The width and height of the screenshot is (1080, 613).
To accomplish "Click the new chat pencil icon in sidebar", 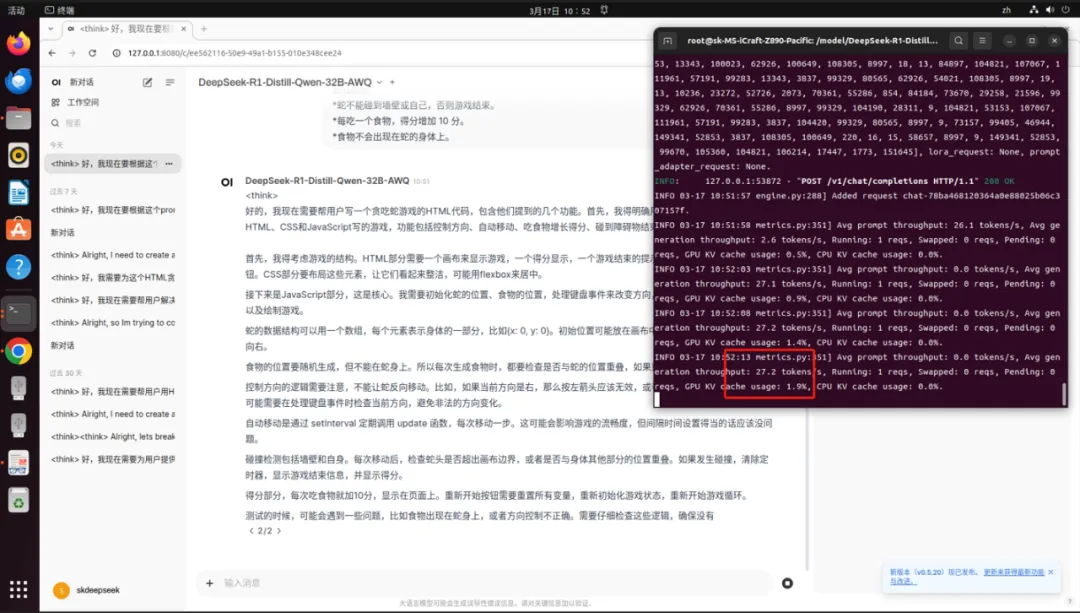I will (148, 82).
